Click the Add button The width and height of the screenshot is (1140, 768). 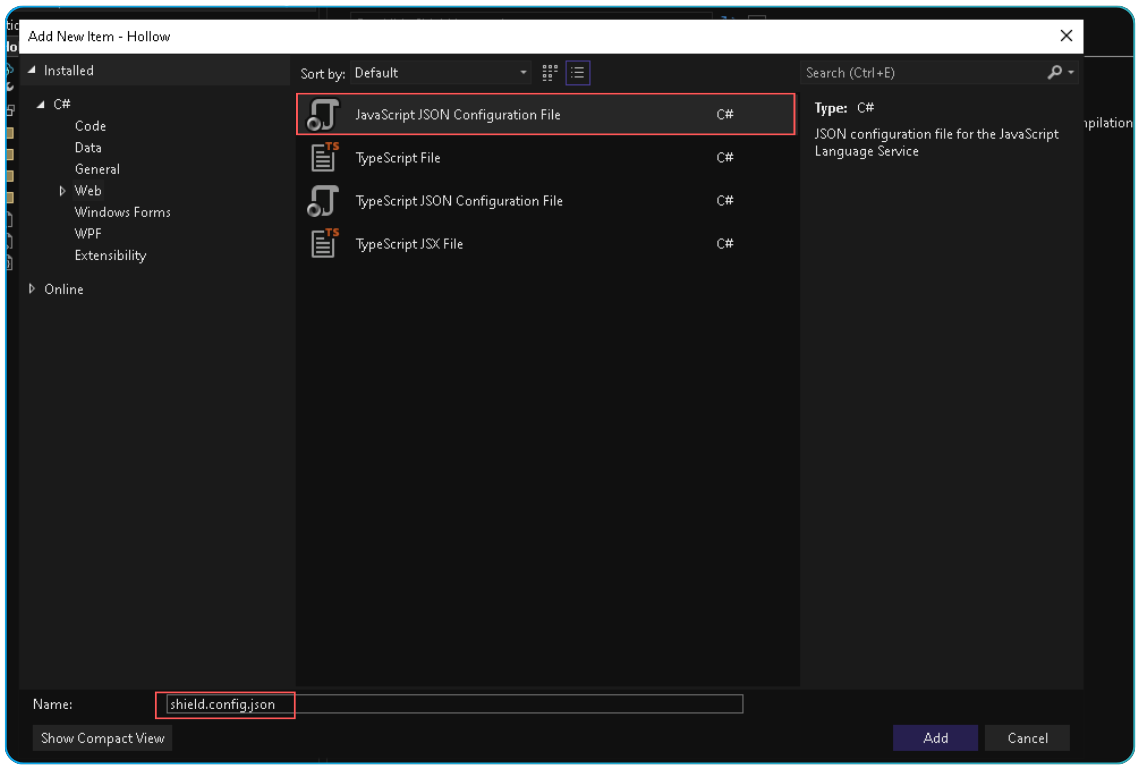[x=934, y=738]
